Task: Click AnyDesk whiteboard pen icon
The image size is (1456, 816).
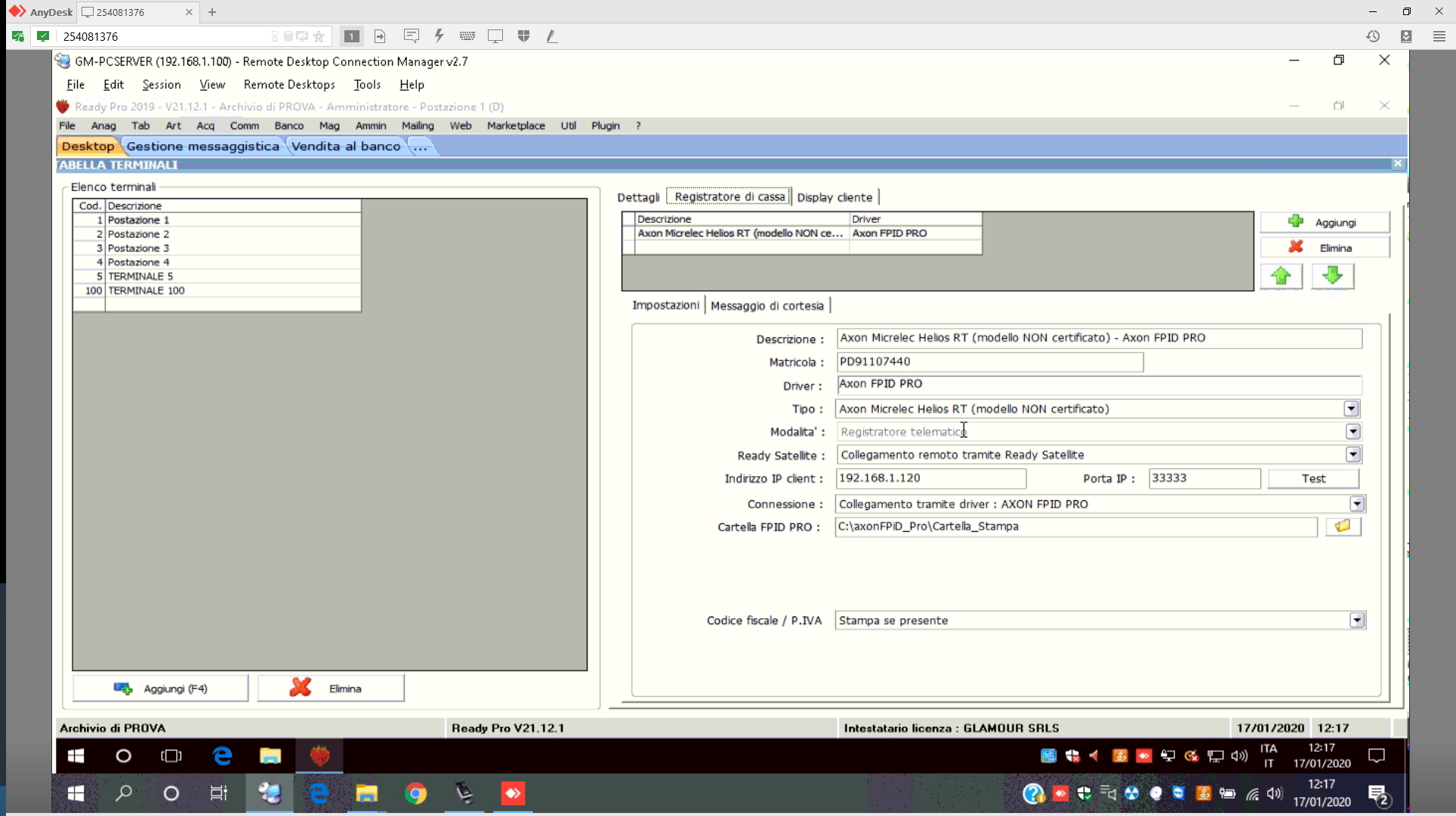Action: coord(552,36)
